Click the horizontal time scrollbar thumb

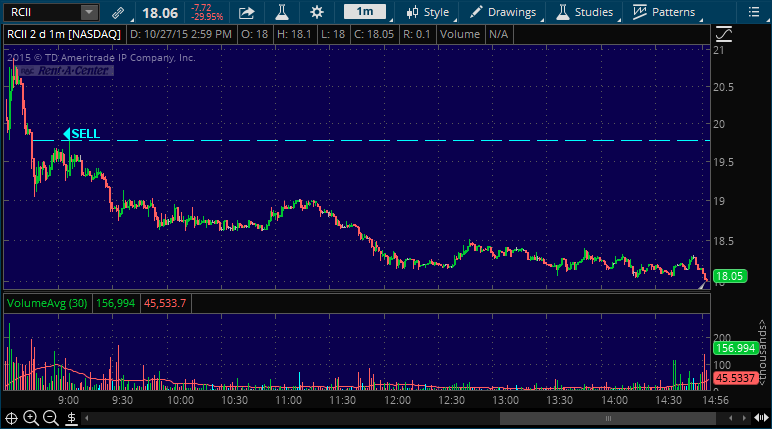(x=600, y=418)
